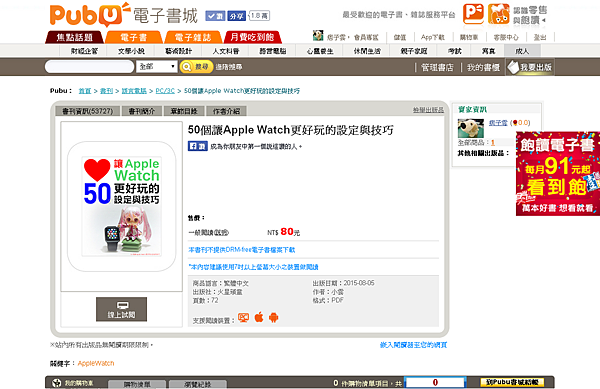Click the 儲值 top-up link

(x=399, y=37)
